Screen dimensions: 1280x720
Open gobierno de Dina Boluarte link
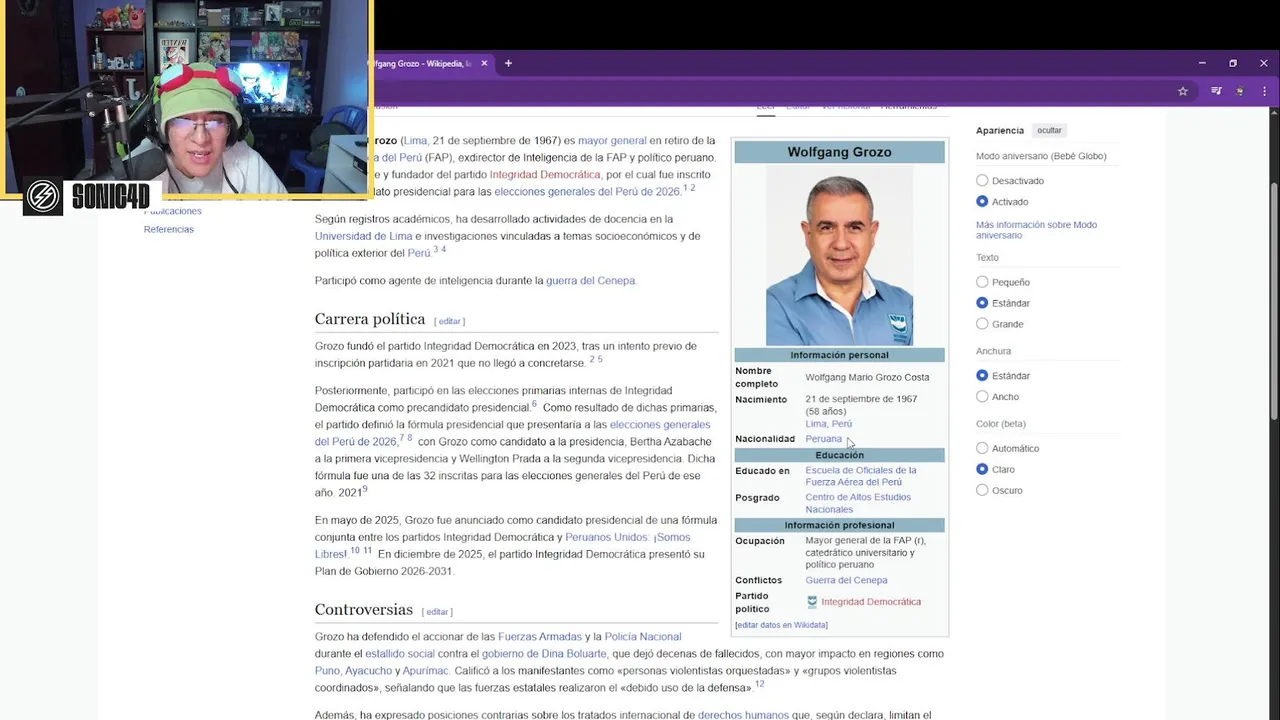tap(544, 654)
